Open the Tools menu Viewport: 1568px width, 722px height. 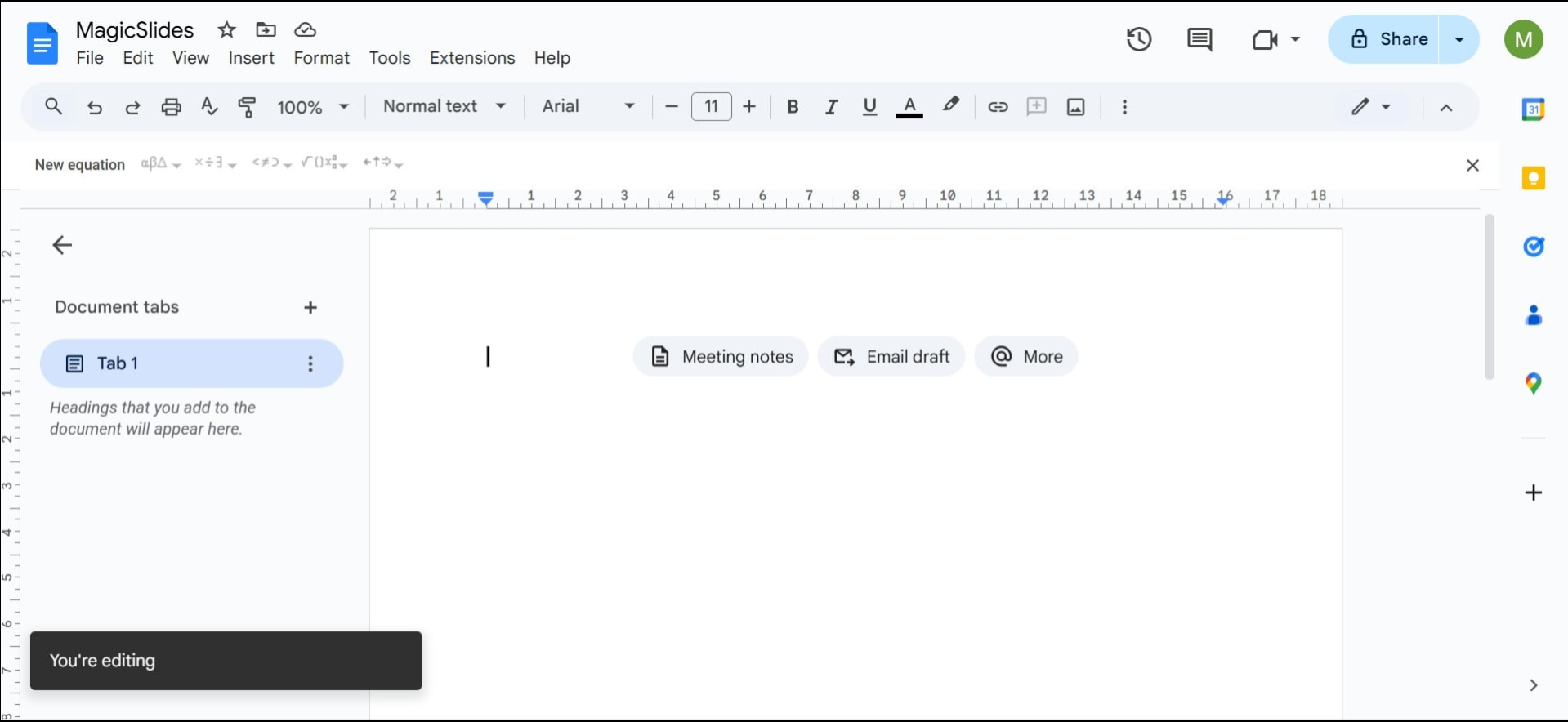pos(390,58)
